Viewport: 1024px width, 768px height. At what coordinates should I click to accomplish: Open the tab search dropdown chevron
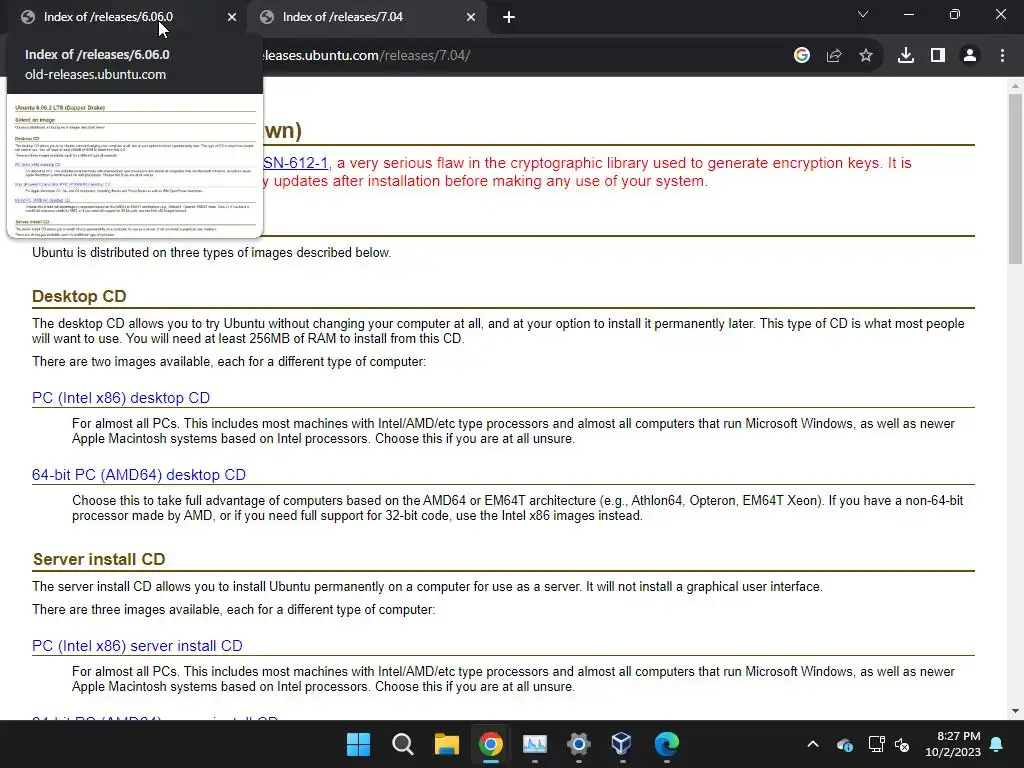[863, 14]
